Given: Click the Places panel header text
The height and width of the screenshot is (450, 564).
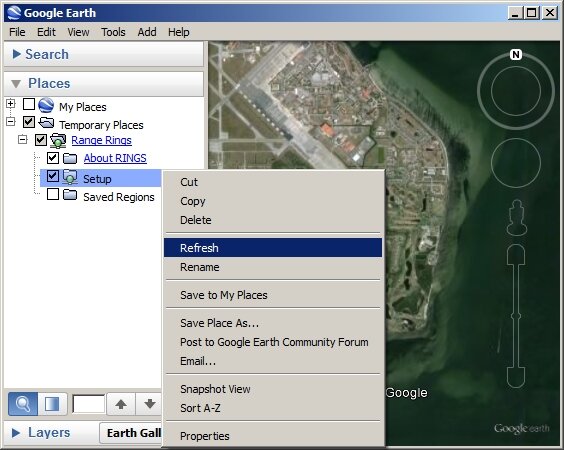Looking at the screenshot, I should (x=49, y=83).
